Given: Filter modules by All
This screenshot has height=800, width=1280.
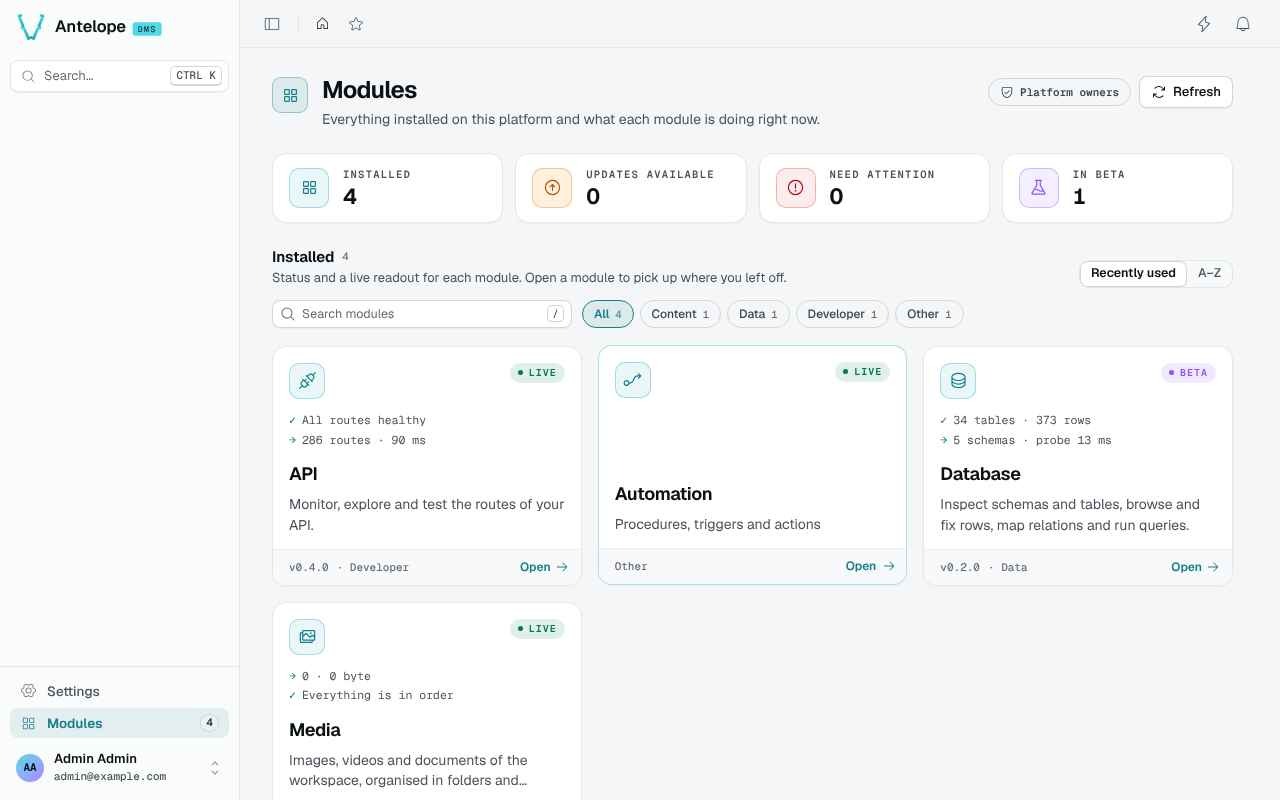Looking at the screenshot, I should pyautogui.click(x=608, y=314).
